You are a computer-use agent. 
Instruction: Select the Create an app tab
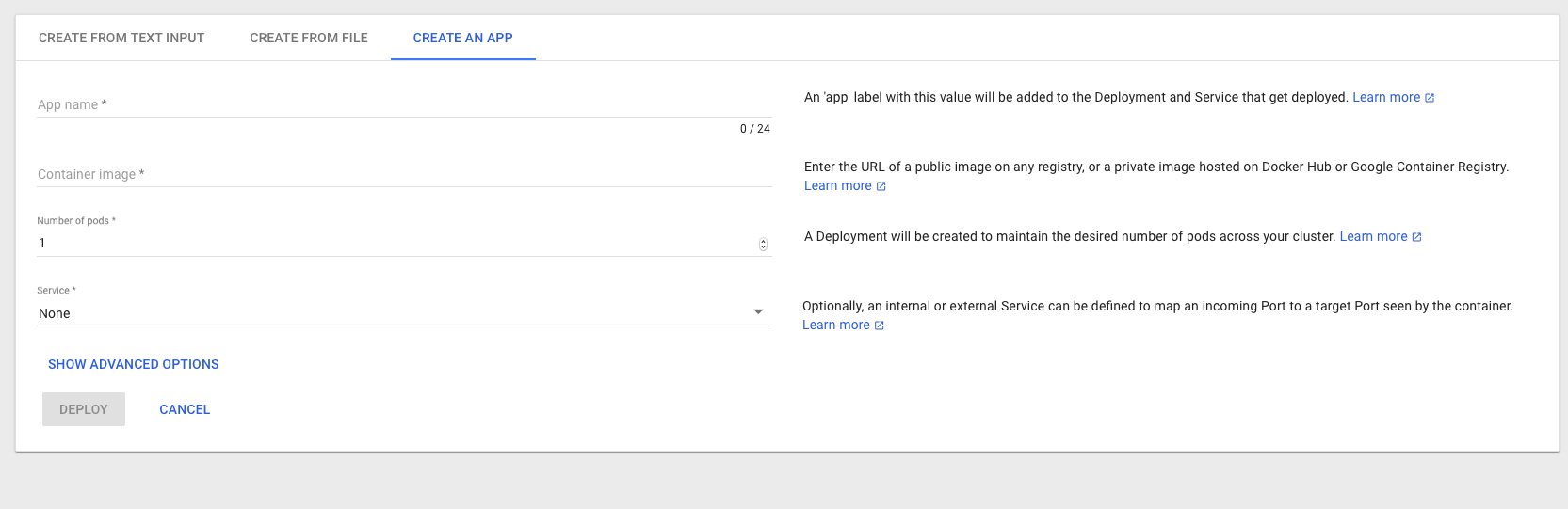(x=463, y=38)
